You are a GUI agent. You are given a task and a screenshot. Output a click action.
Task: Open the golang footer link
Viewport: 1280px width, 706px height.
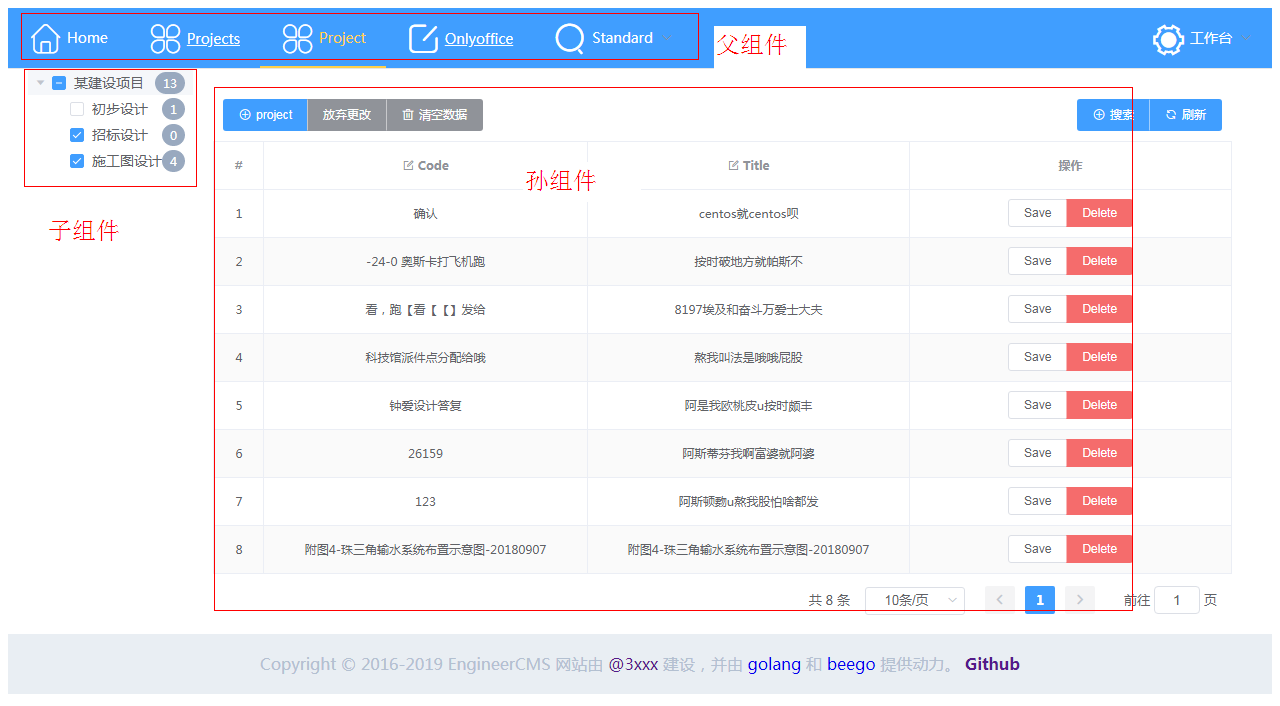click(774, 664)
